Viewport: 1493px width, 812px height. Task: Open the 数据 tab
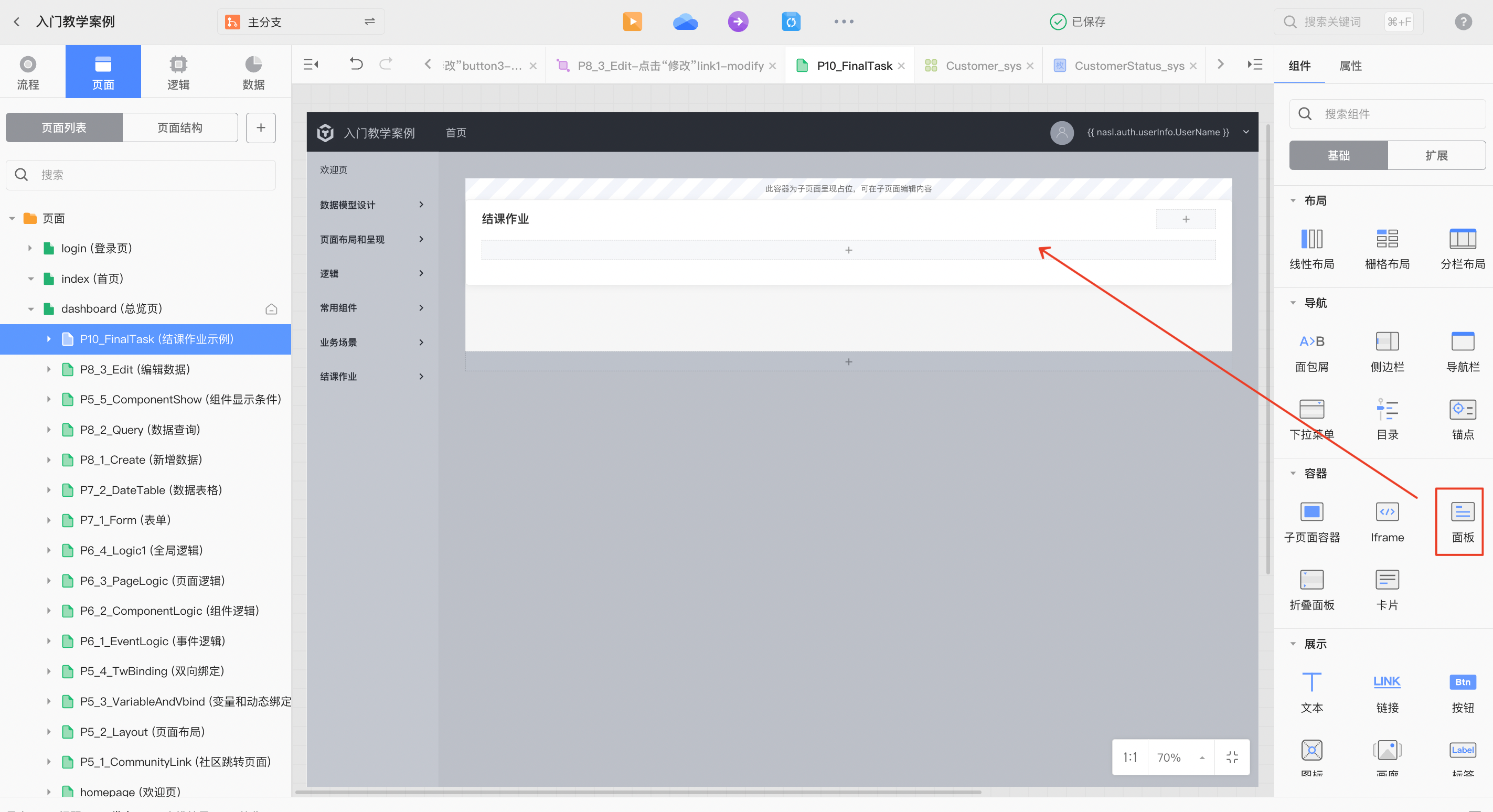pos(253,72)
